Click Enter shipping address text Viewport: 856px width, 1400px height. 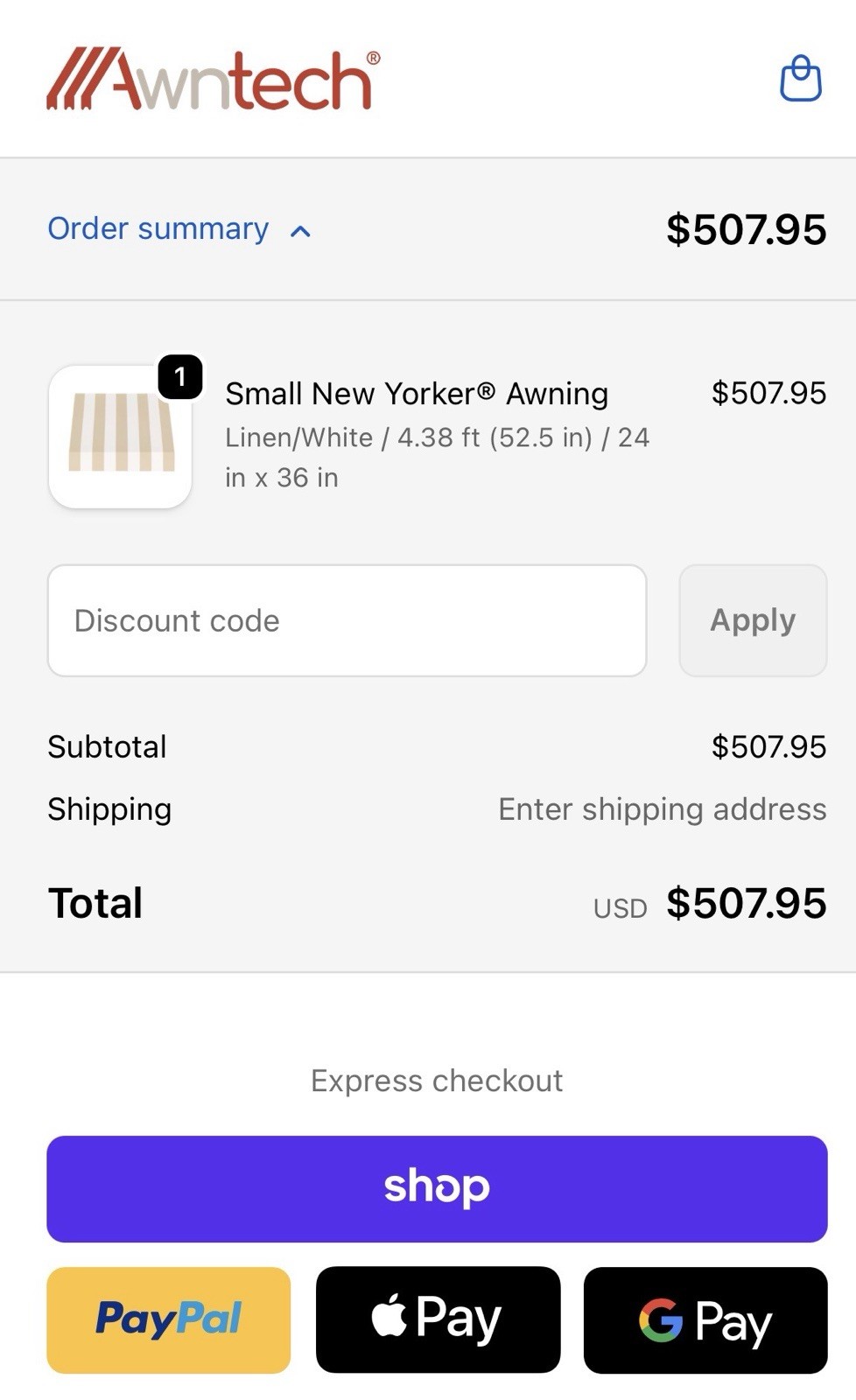tap(662, 809)
